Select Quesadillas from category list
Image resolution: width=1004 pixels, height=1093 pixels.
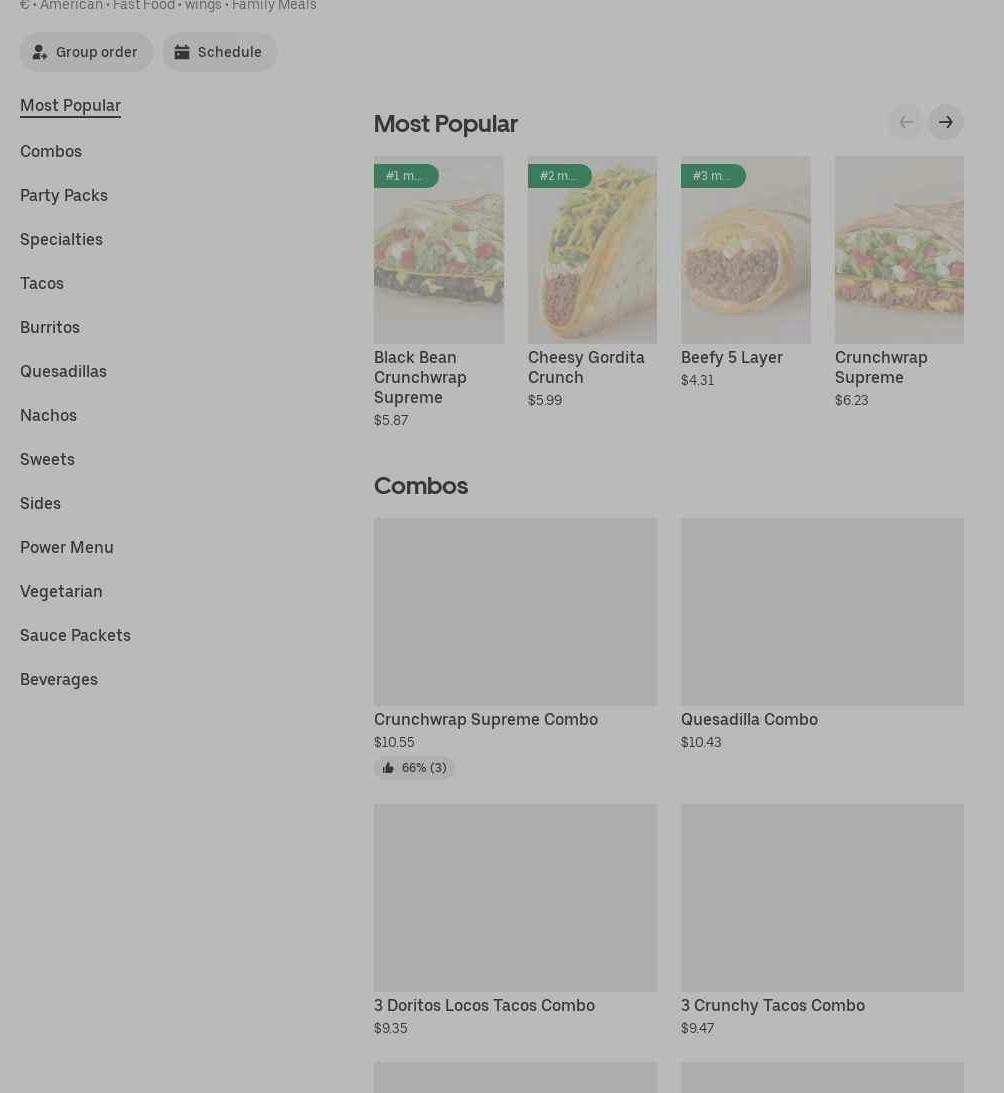63,371
